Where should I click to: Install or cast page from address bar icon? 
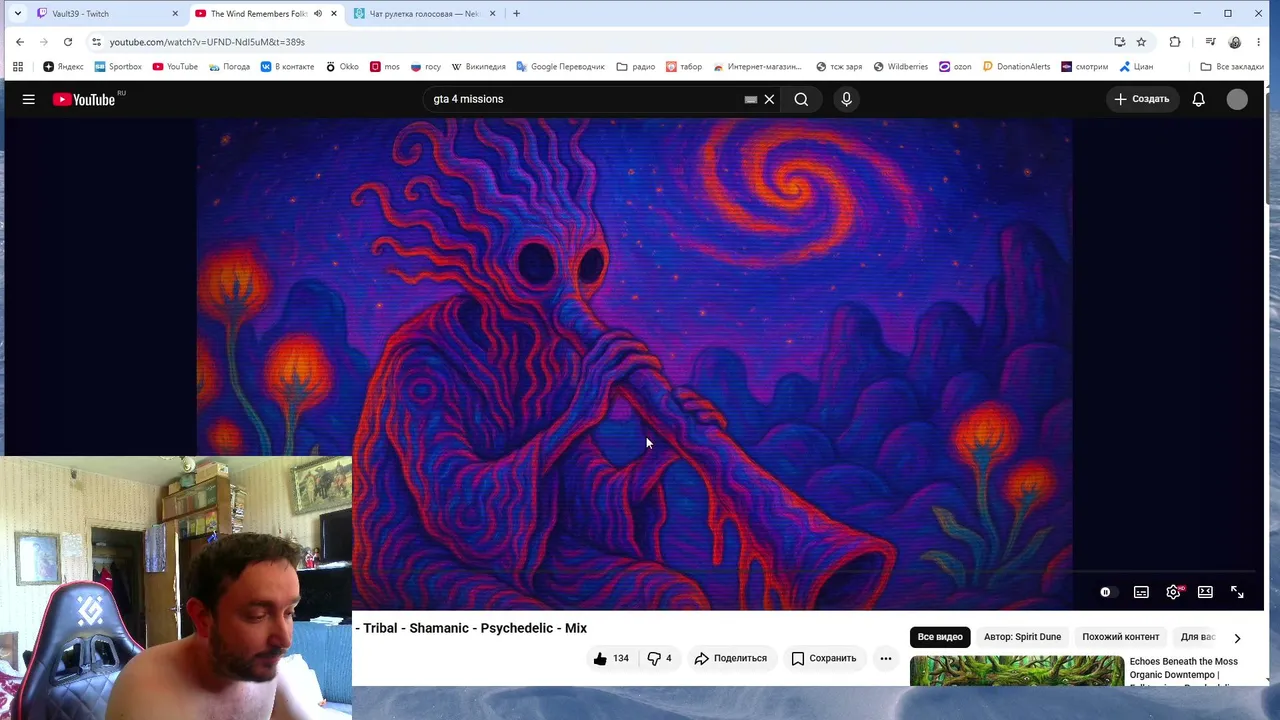(1119, 42)
